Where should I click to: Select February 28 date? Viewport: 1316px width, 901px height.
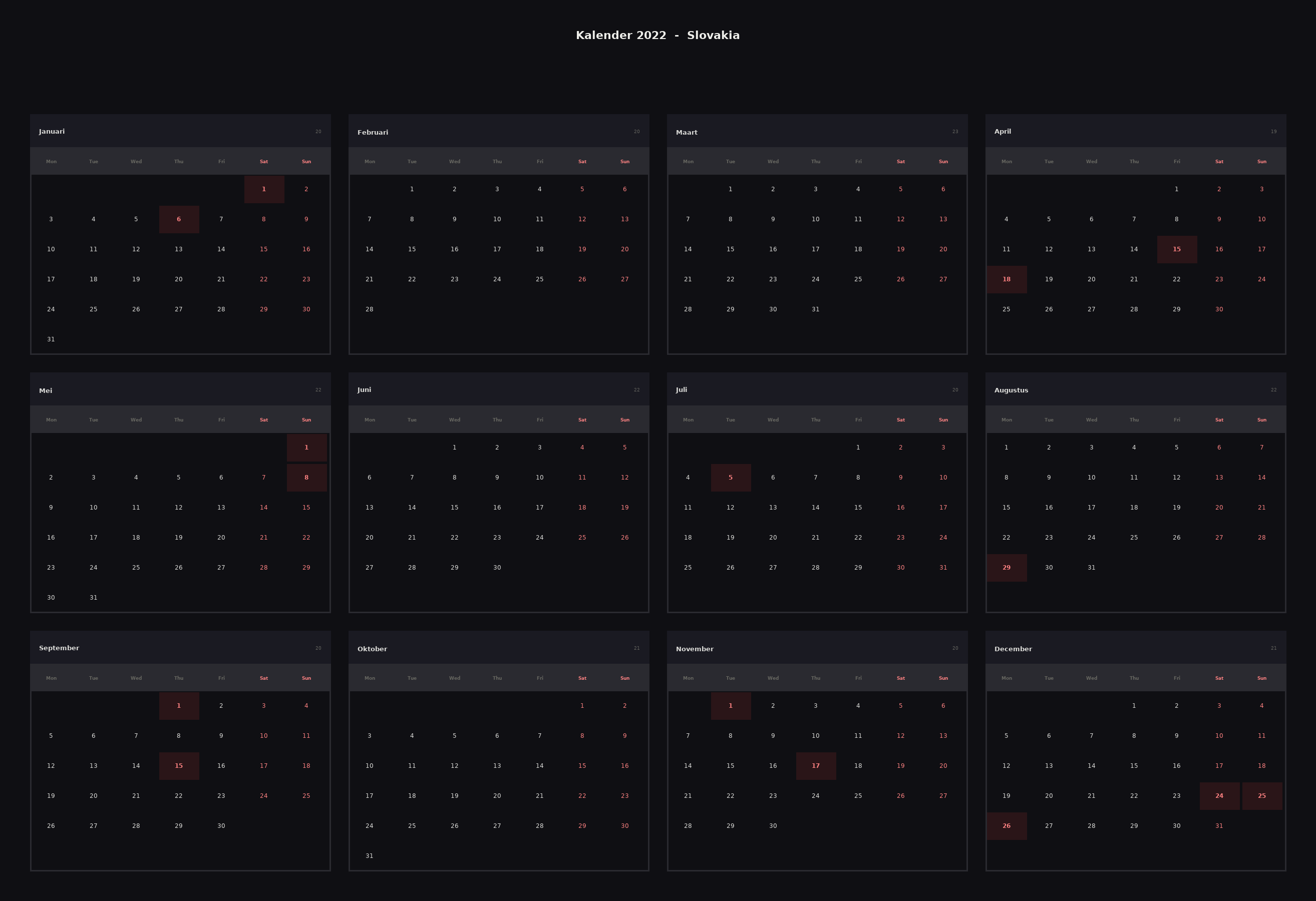pos(369,309)
